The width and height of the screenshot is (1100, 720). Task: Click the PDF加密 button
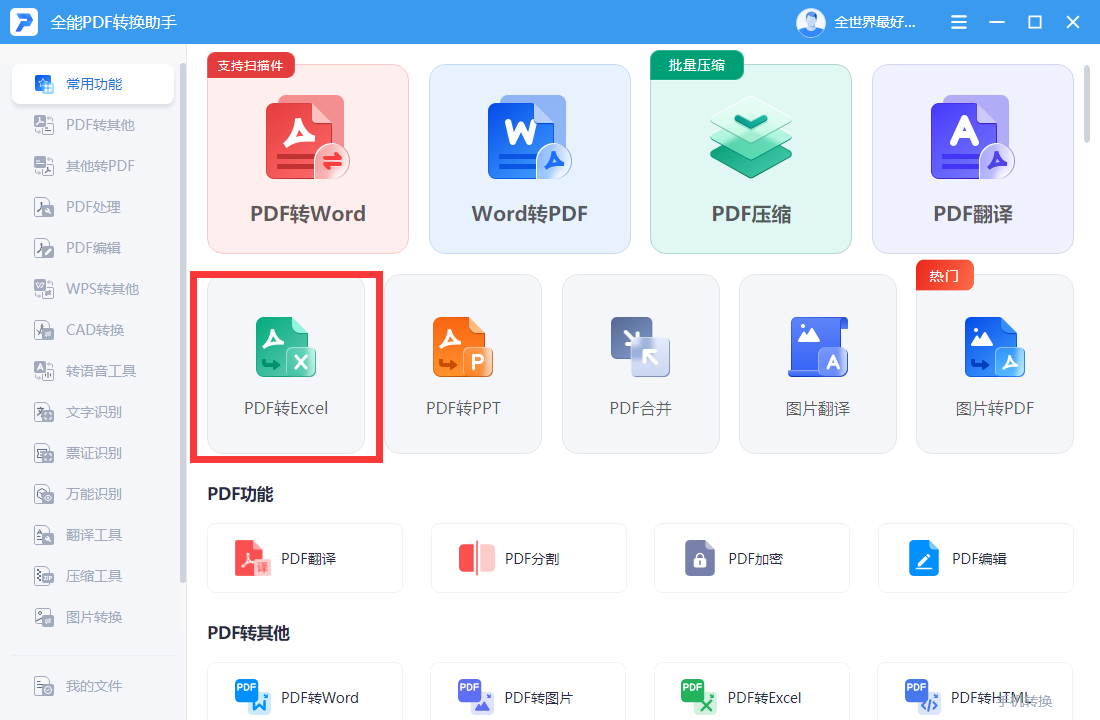click(x=752, y=559)
